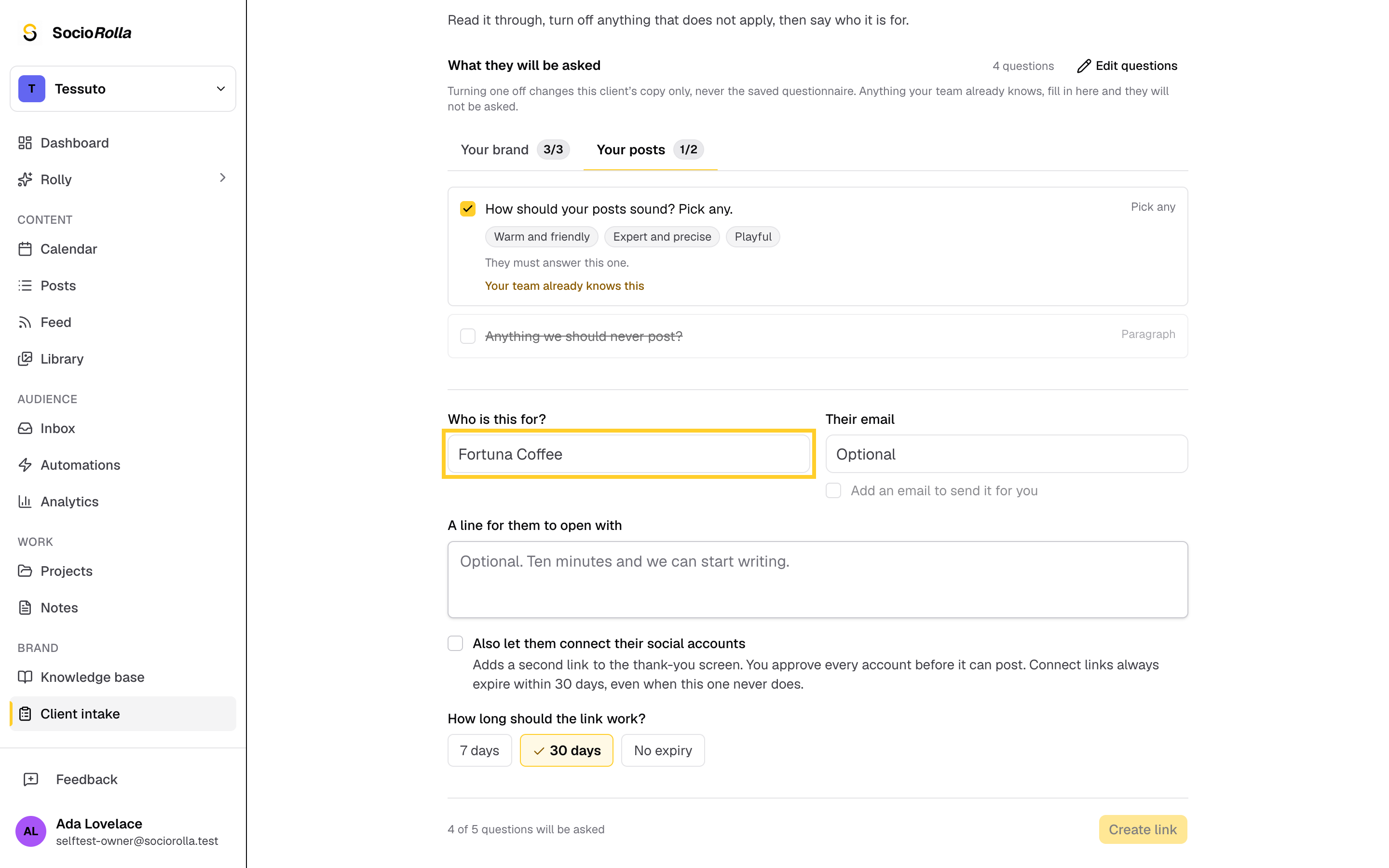
Task: Open the Analytics bar chart icon
Action: (25, 501)
